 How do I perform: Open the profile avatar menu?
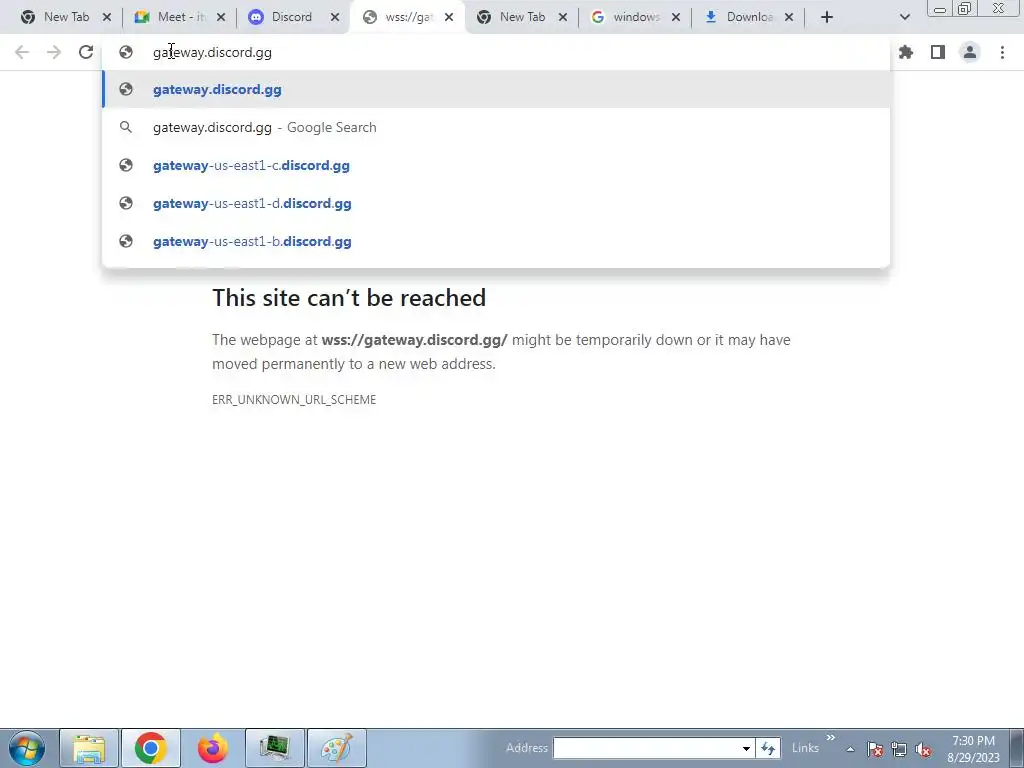tap(970, 52)
